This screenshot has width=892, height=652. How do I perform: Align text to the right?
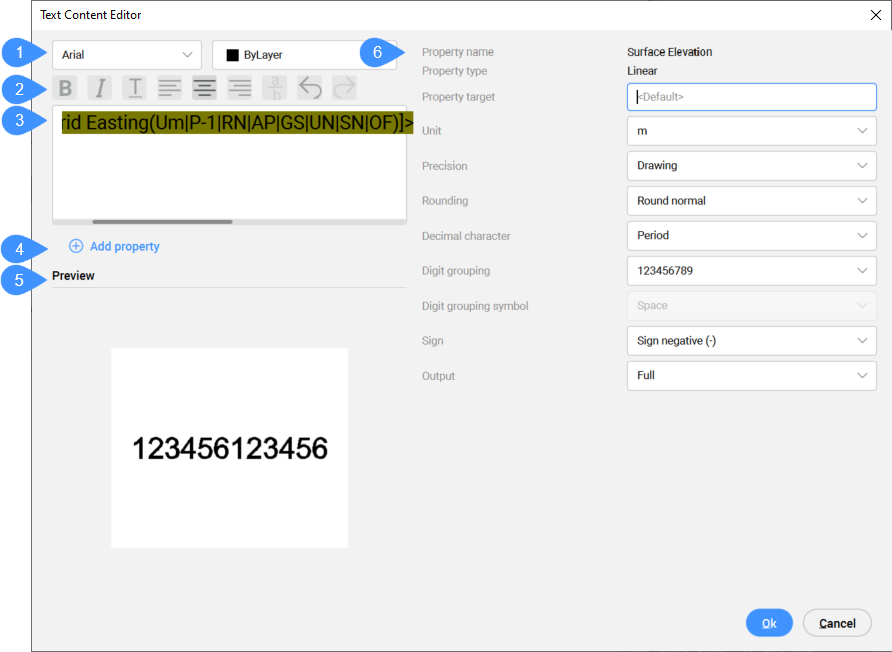click(x=240, y=88)
